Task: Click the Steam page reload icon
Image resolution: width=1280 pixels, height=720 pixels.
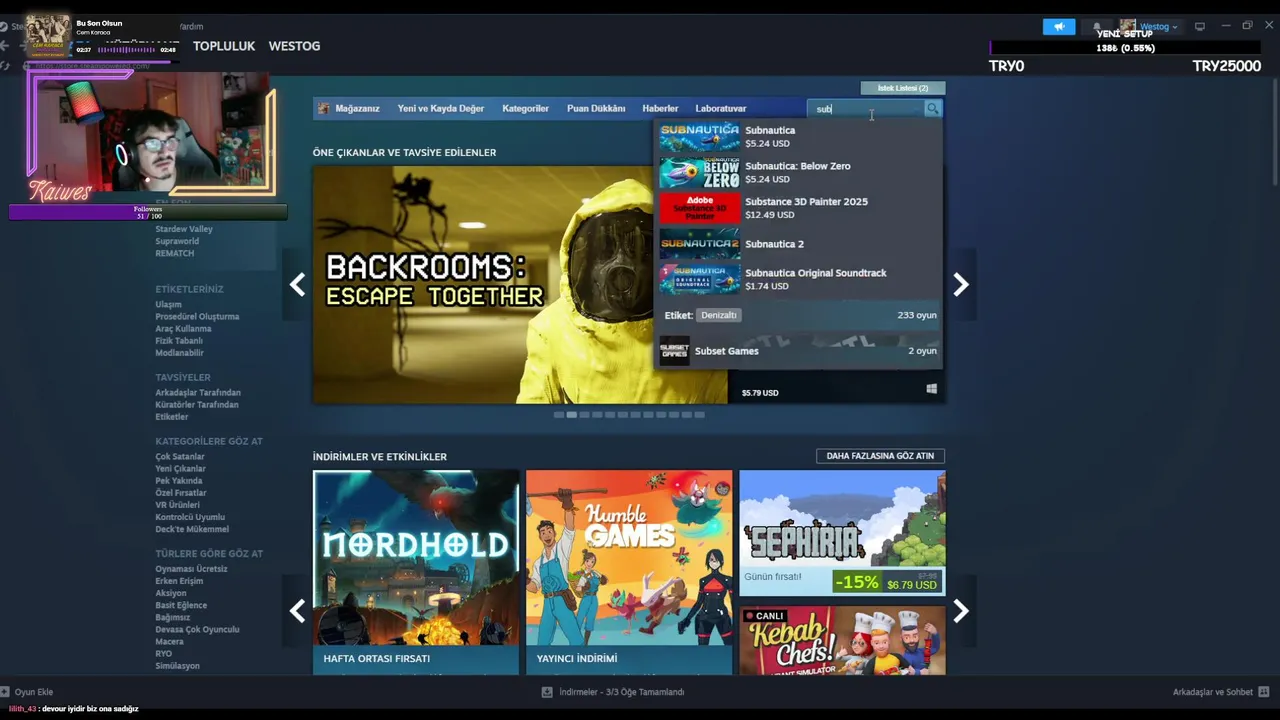Action: pyautogui.click(x=5, y=66)
